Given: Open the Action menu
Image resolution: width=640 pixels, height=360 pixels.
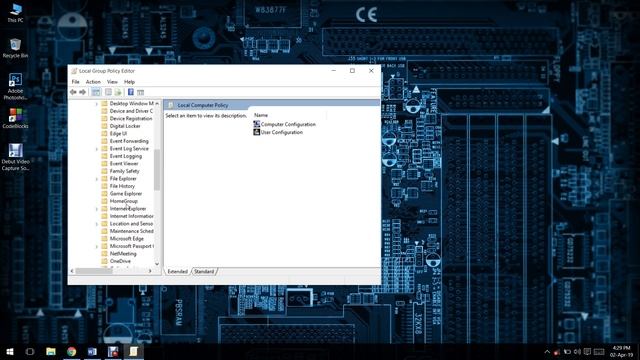Looking at the screenshot, I should (x=93, y=82).
